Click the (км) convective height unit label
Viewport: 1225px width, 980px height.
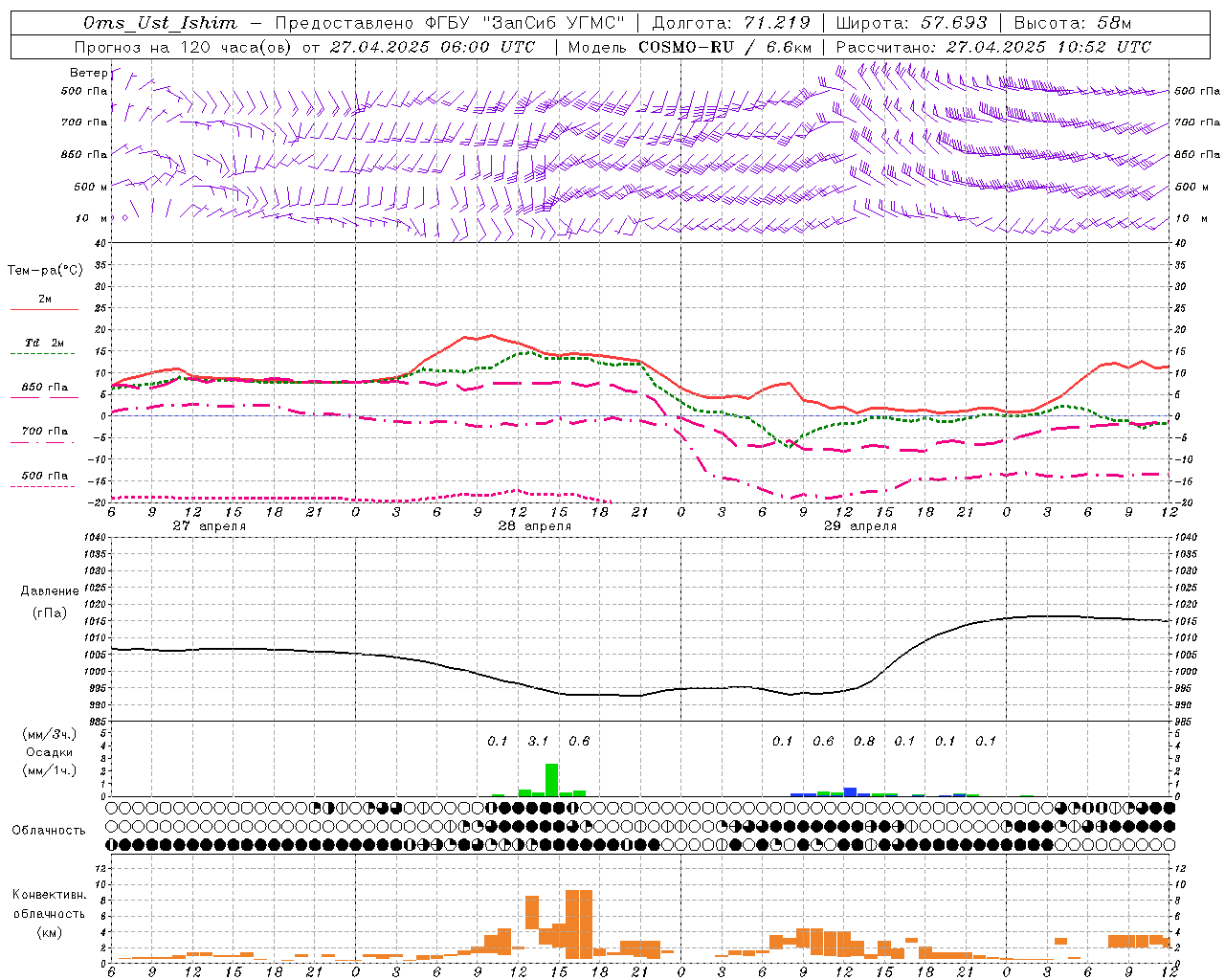point(49,931)
